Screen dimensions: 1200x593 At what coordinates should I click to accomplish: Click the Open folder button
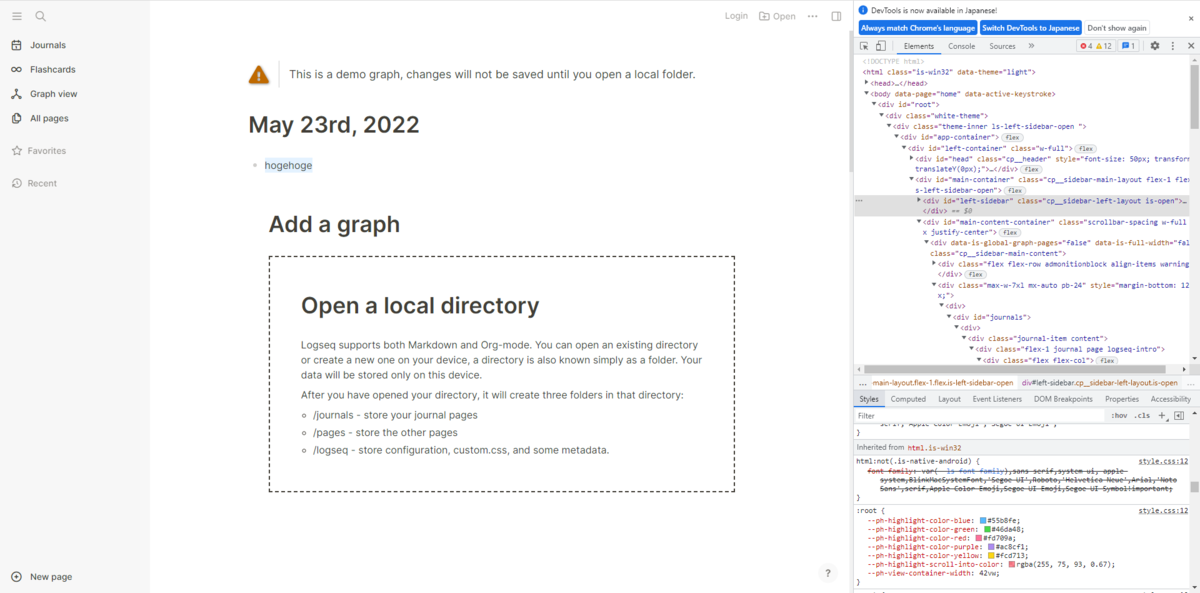tap(777, 16)
